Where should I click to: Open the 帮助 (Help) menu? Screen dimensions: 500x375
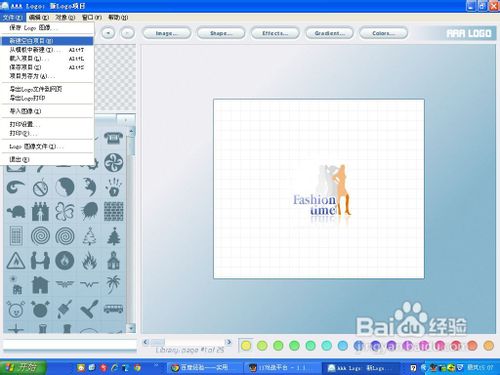[118, 17]
